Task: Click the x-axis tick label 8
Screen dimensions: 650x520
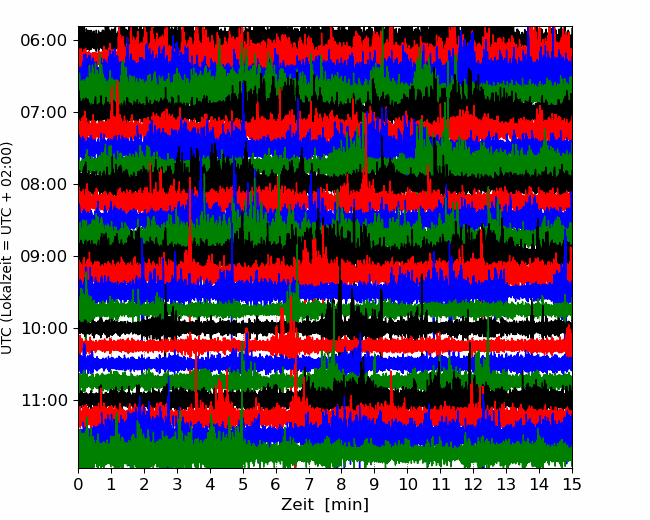Action: [x=342, y=484]
